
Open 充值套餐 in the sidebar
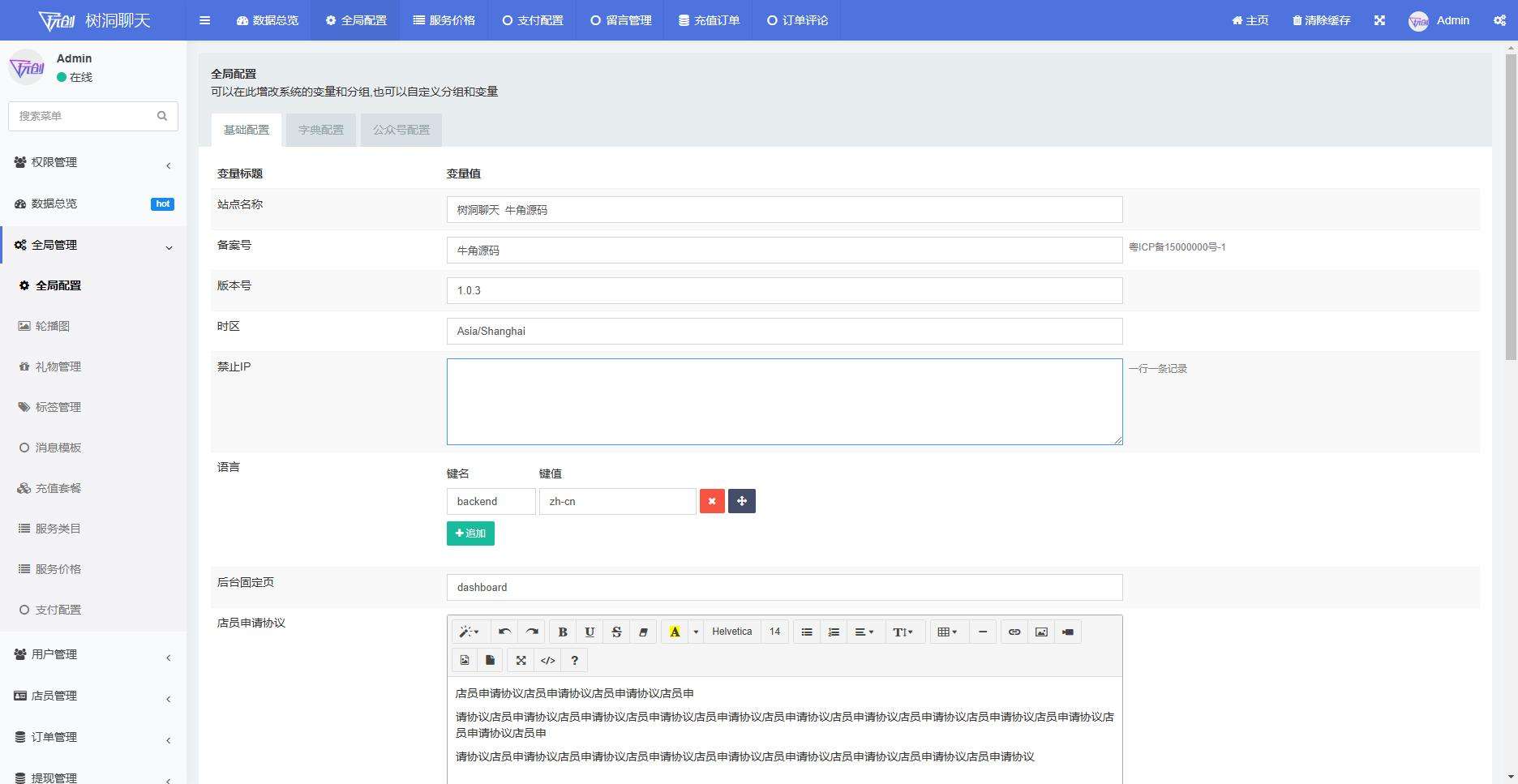coord(93,488)
